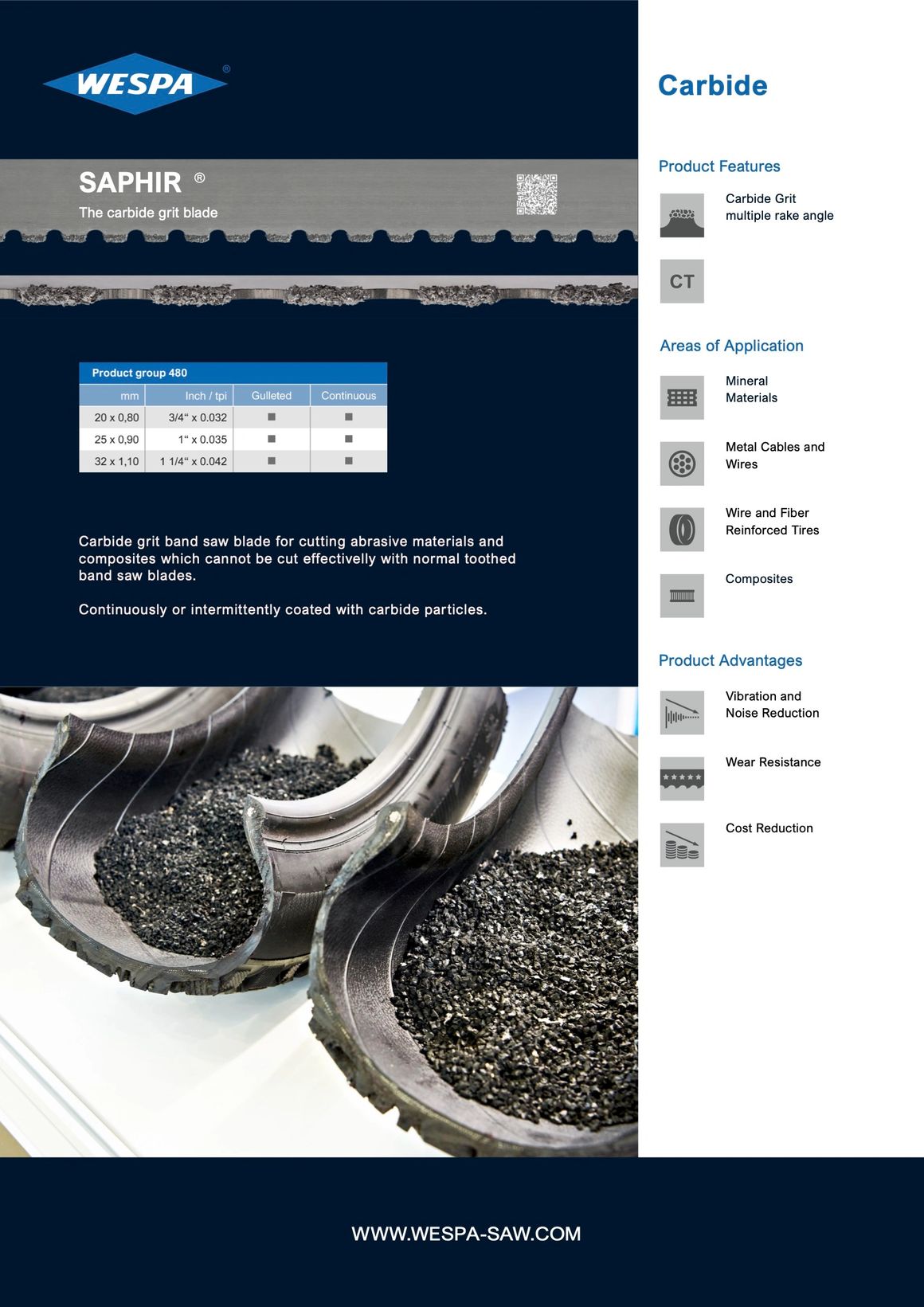Select the Carbide Grit rake angle icon
The height and width of the screenshot is (1307, 924).
pyautogui.click(x=682, y=215)
